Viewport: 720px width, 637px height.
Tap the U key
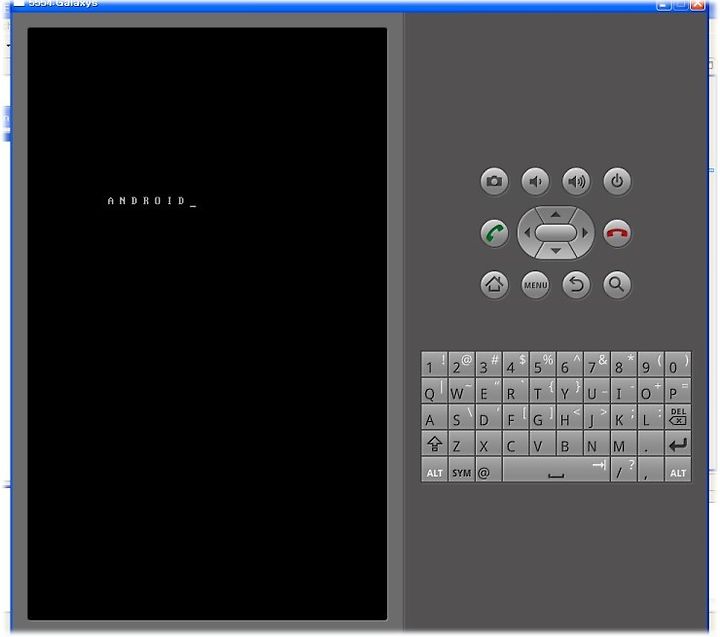pyautogui.click(x=596, y=390)
